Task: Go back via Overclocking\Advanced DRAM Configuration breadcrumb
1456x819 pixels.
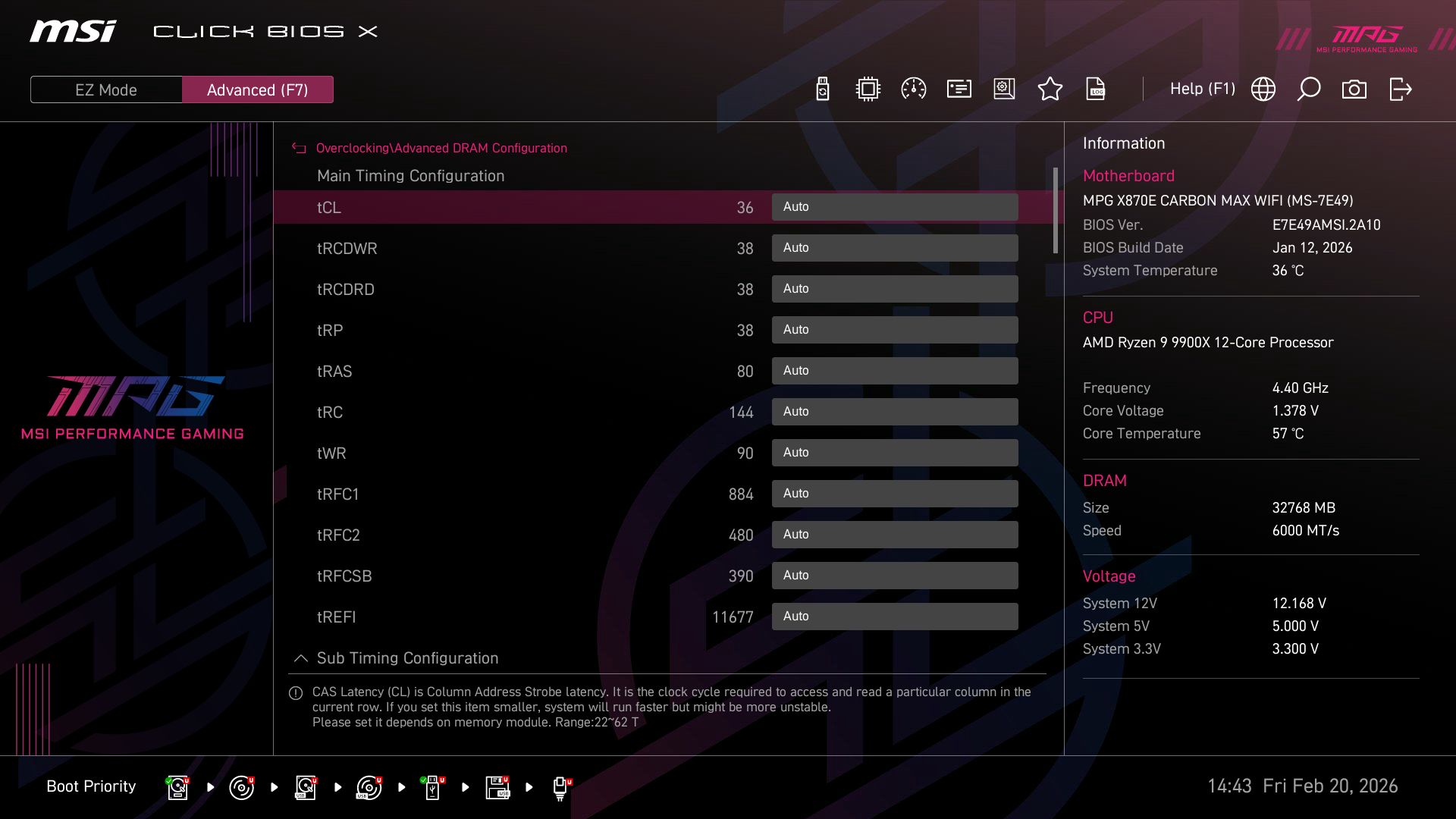Action: (x=442, y=148)
